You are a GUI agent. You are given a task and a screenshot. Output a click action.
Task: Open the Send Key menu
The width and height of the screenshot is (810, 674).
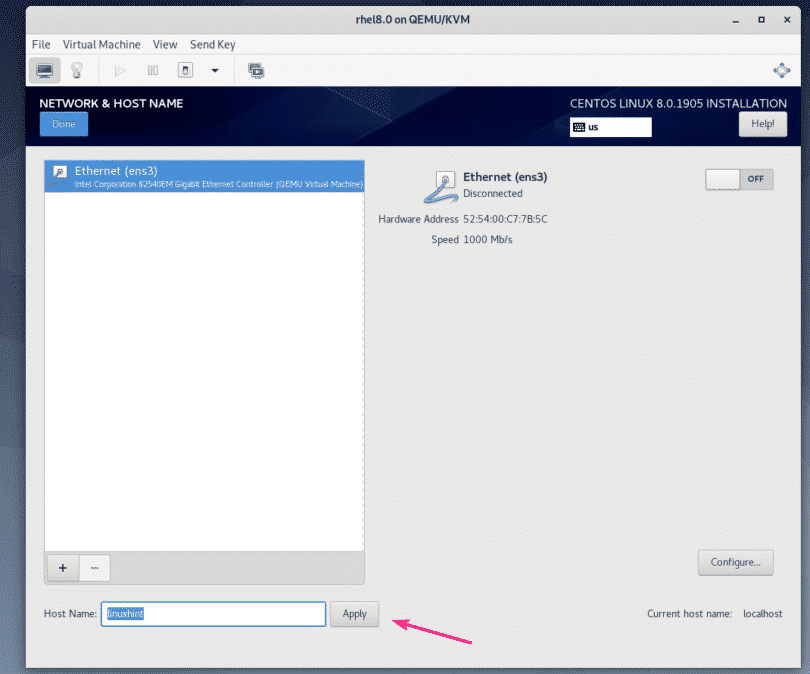(212, 44)
